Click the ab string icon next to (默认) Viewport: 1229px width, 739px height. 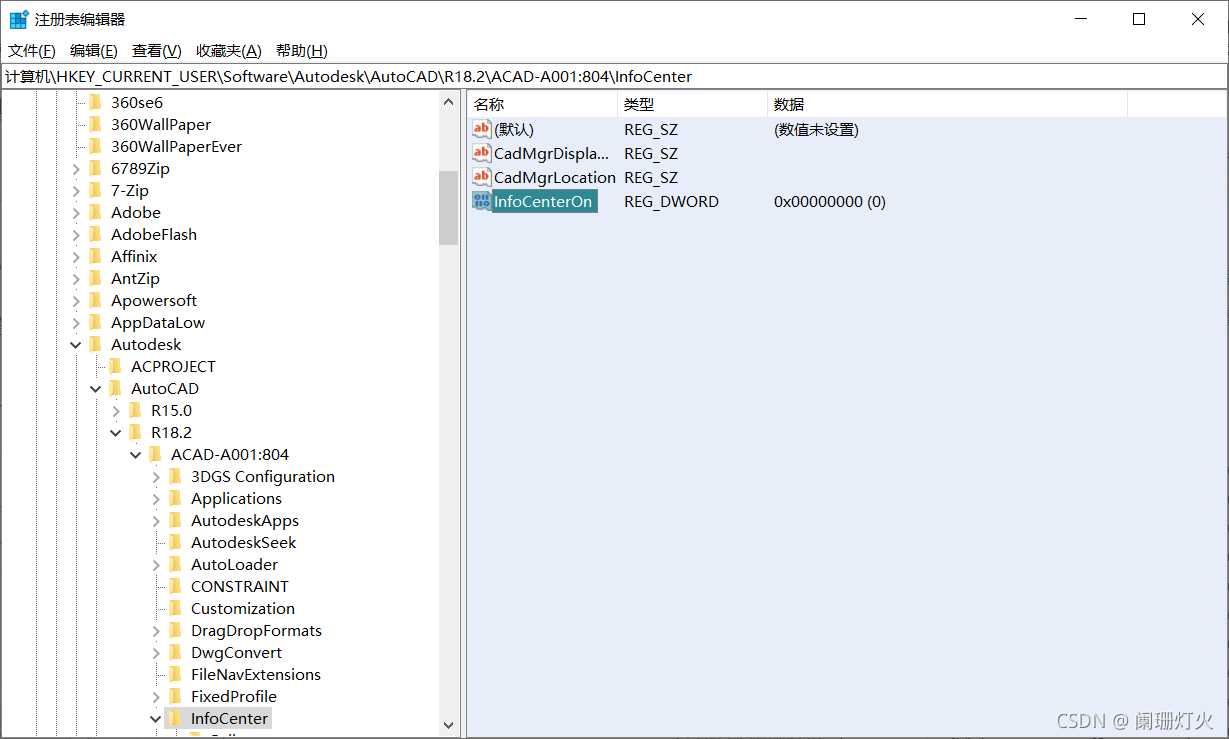coord(481,129)
